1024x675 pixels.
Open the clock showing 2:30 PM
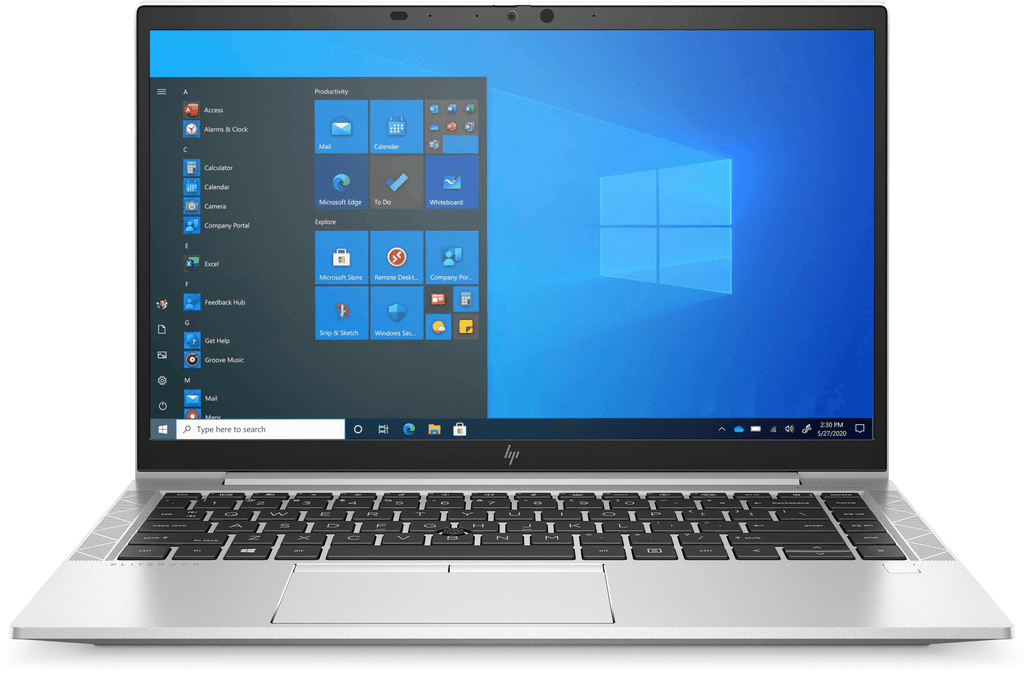coord(832,429)
